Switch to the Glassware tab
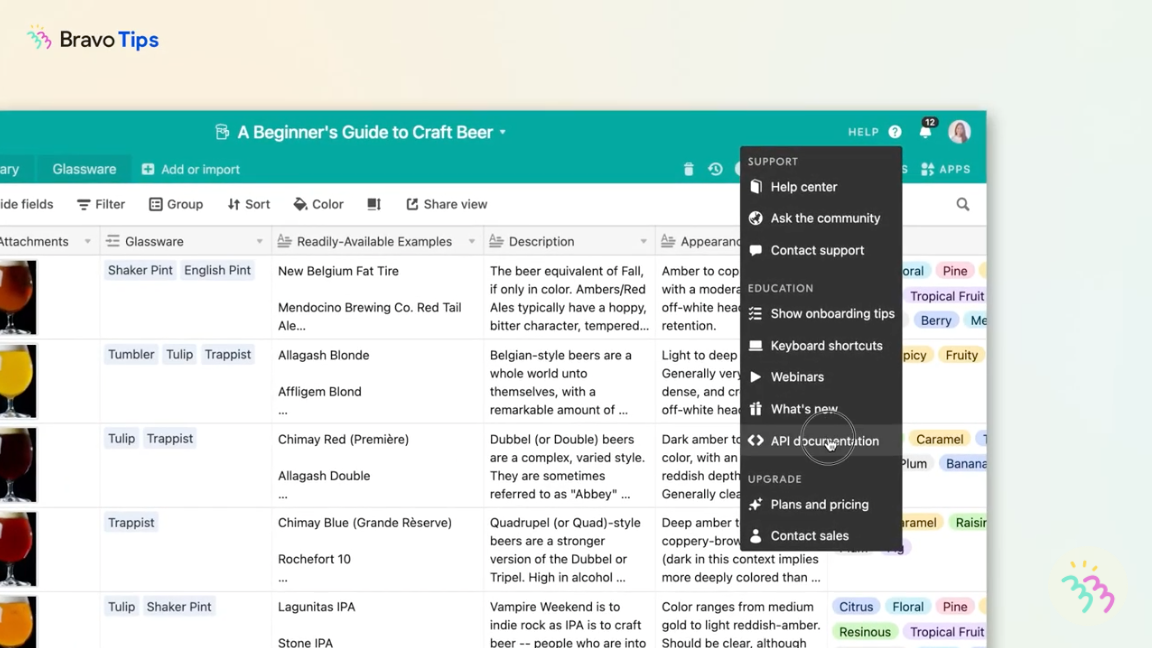Image resolution: width=1176 pixels, height=656 pixels. tap(84, 169)
